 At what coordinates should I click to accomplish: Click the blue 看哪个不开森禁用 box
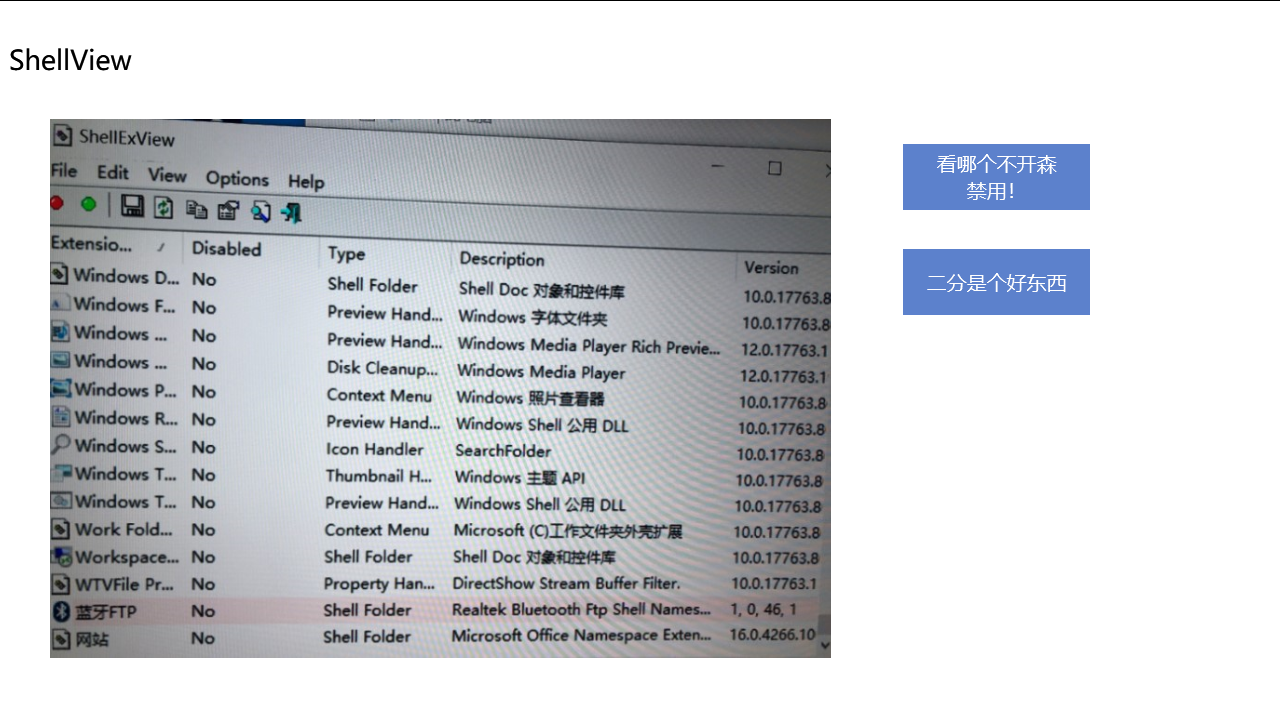[996, 177]
